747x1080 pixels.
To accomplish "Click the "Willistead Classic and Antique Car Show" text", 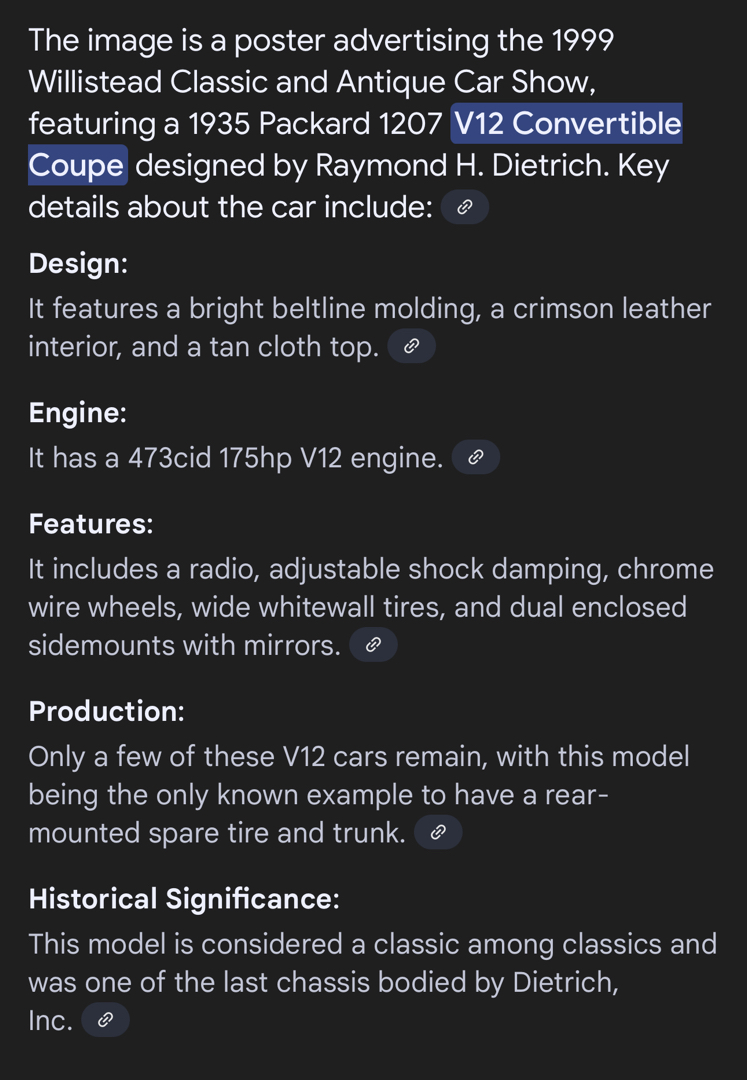I will pyautogui.click(x=312, y=82).
